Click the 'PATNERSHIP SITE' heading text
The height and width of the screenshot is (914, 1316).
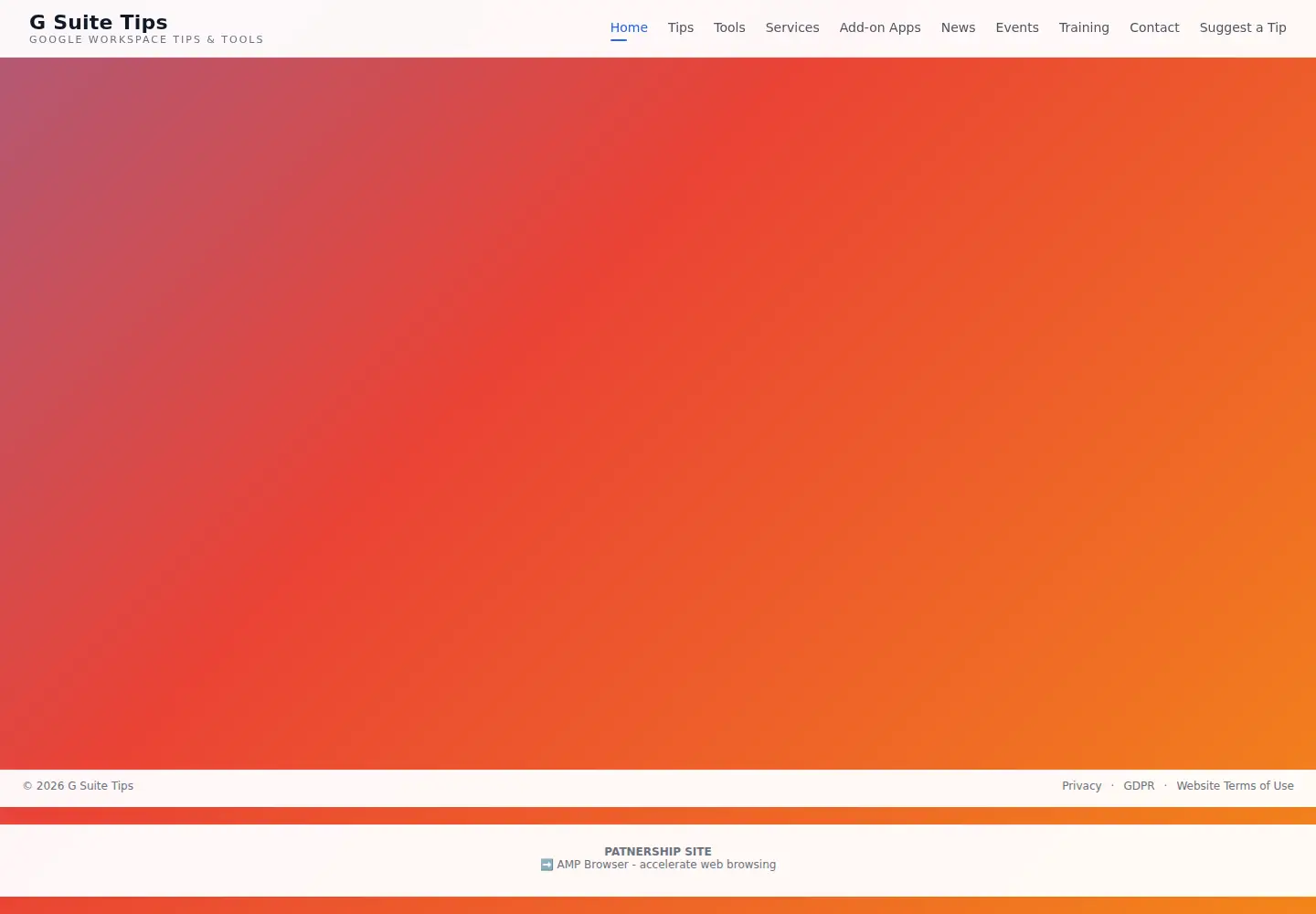point(658,851)
